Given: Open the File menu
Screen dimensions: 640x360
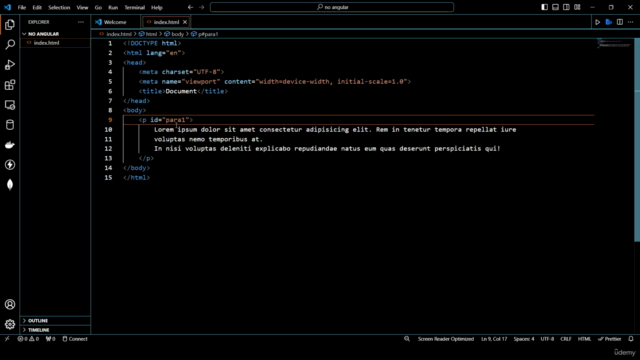Looking at the screenshot, I should click(22, 7).
